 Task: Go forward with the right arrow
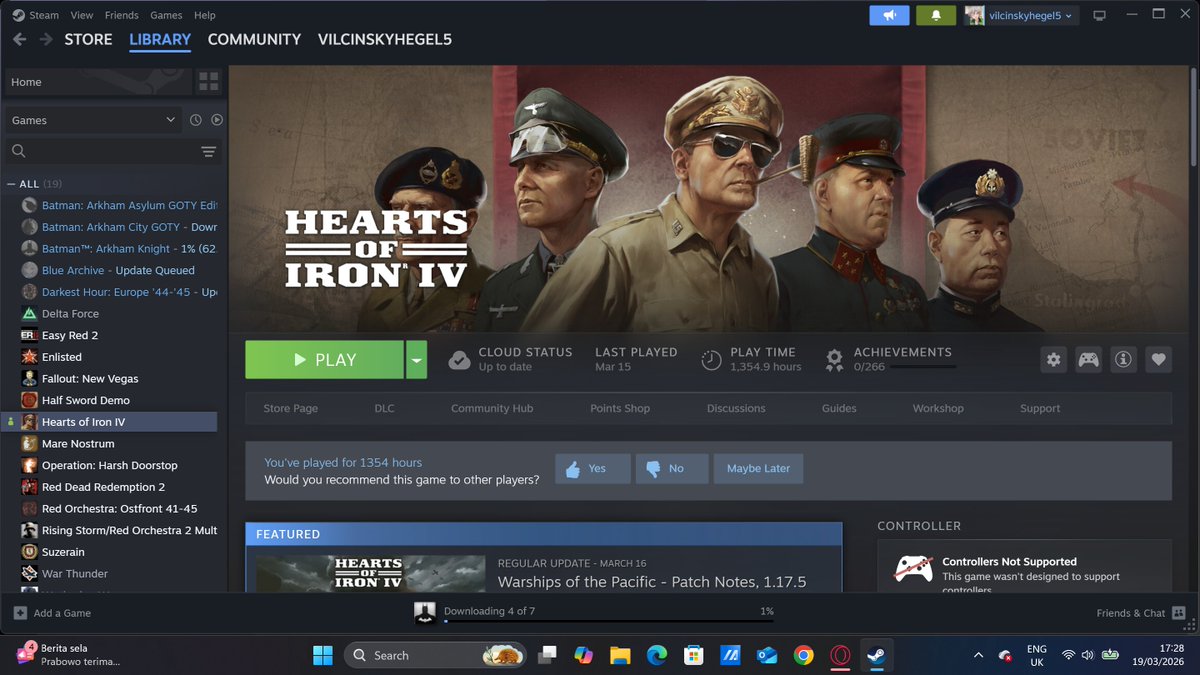[x=46, y=39]
